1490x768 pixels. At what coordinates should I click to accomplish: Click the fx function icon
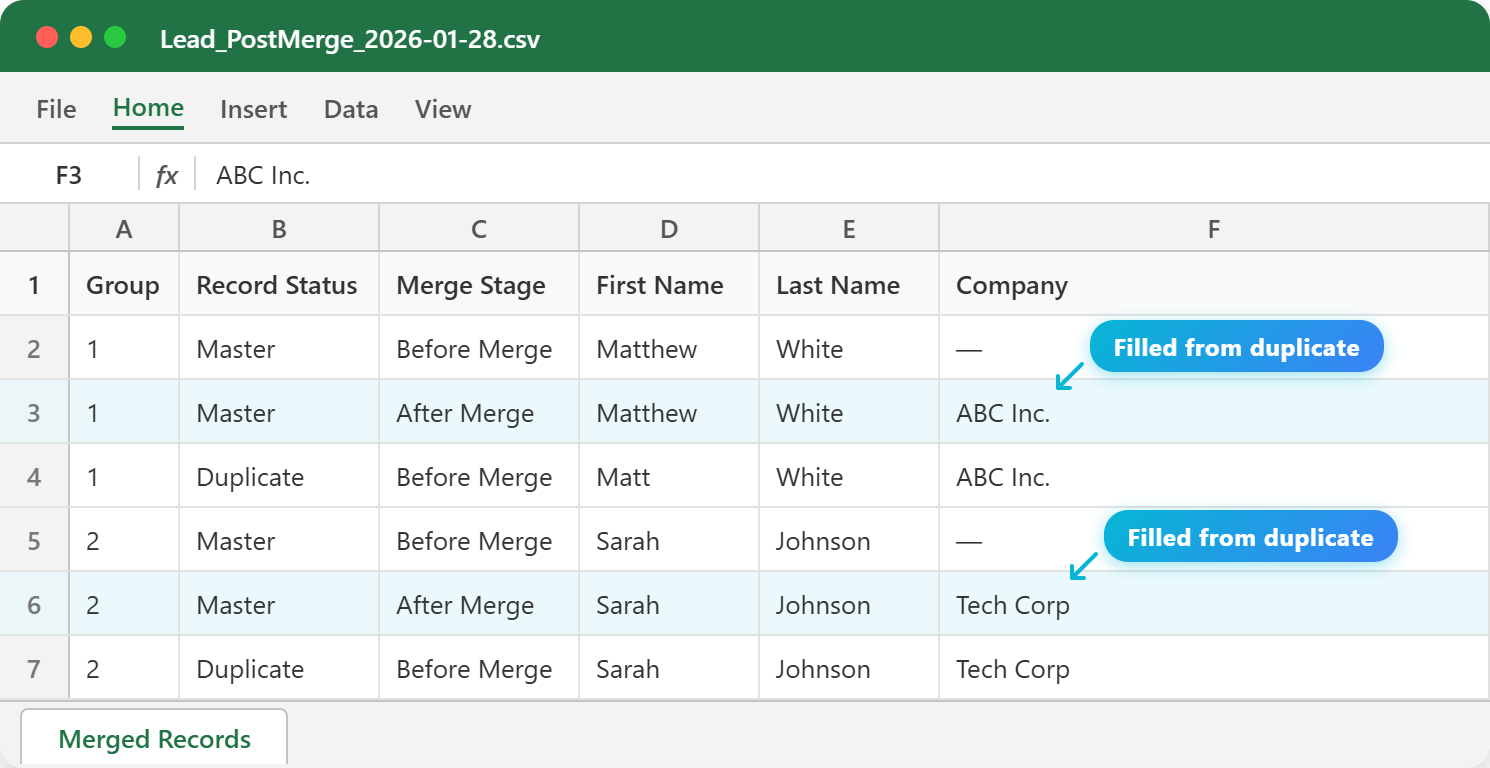pyautogui.click(x=166, y=174)
